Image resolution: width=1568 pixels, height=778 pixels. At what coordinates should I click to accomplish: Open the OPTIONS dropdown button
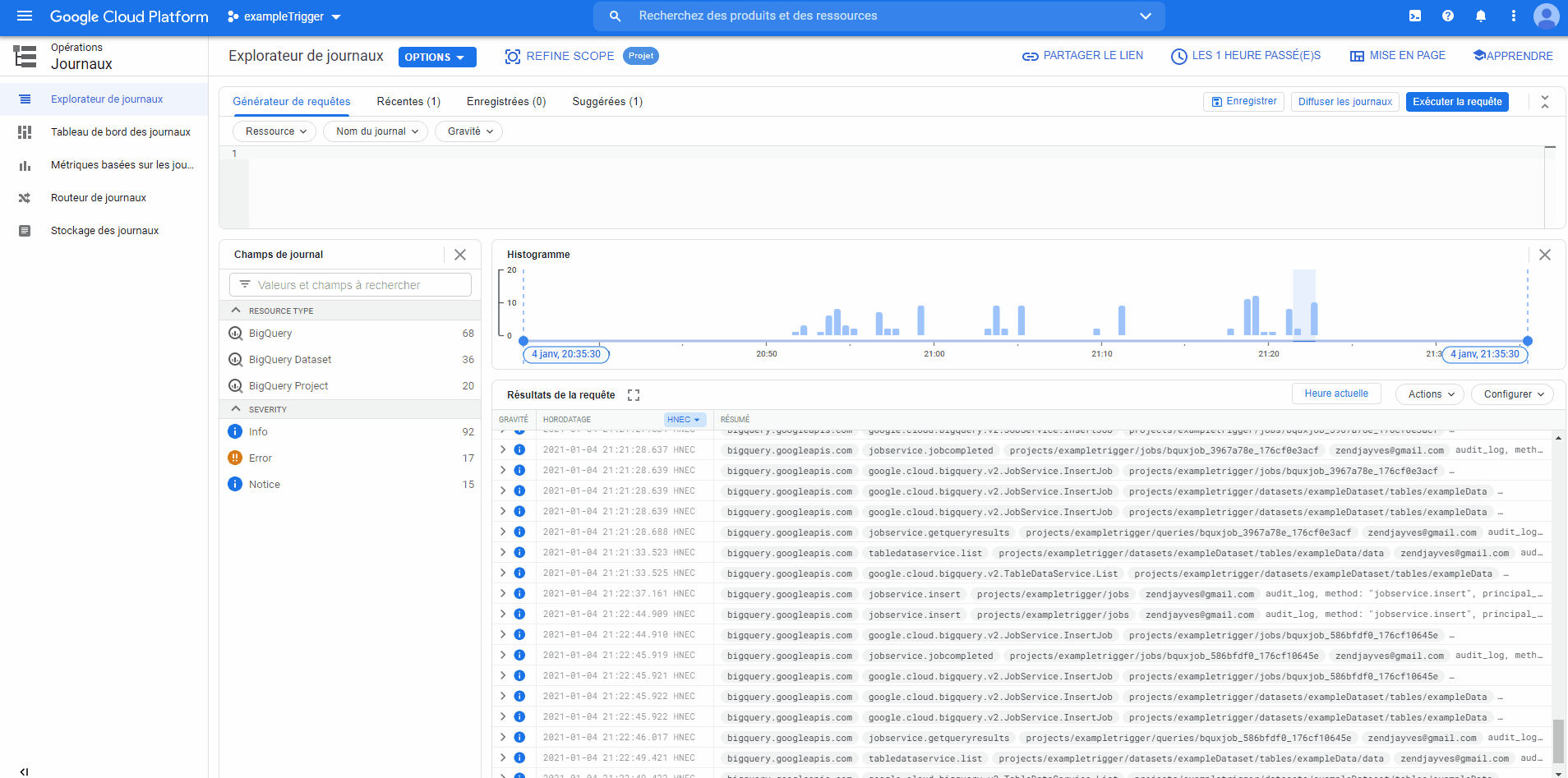click(437, 57)
